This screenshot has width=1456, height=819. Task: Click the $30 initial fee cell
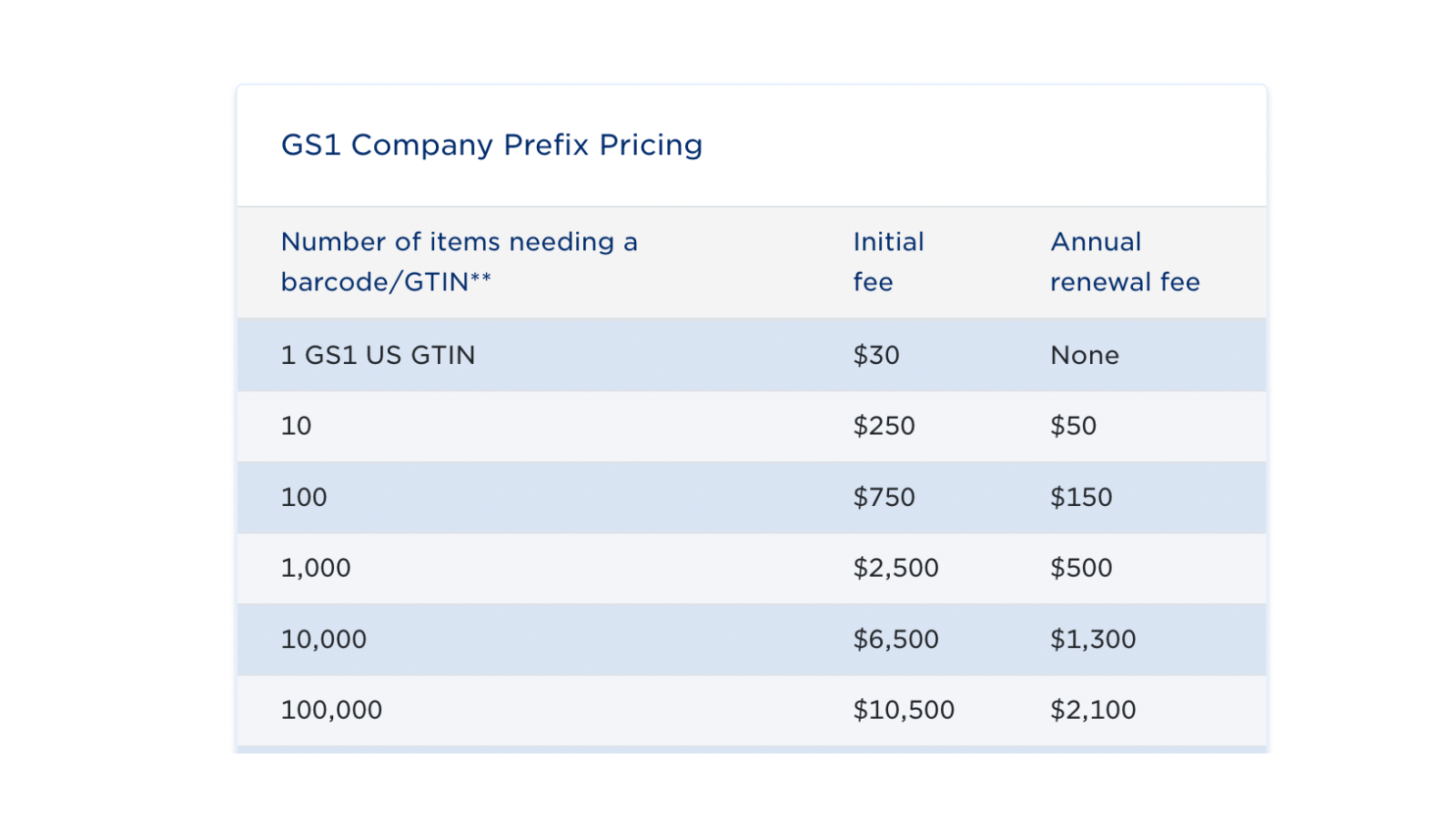[x=876, y=355]
